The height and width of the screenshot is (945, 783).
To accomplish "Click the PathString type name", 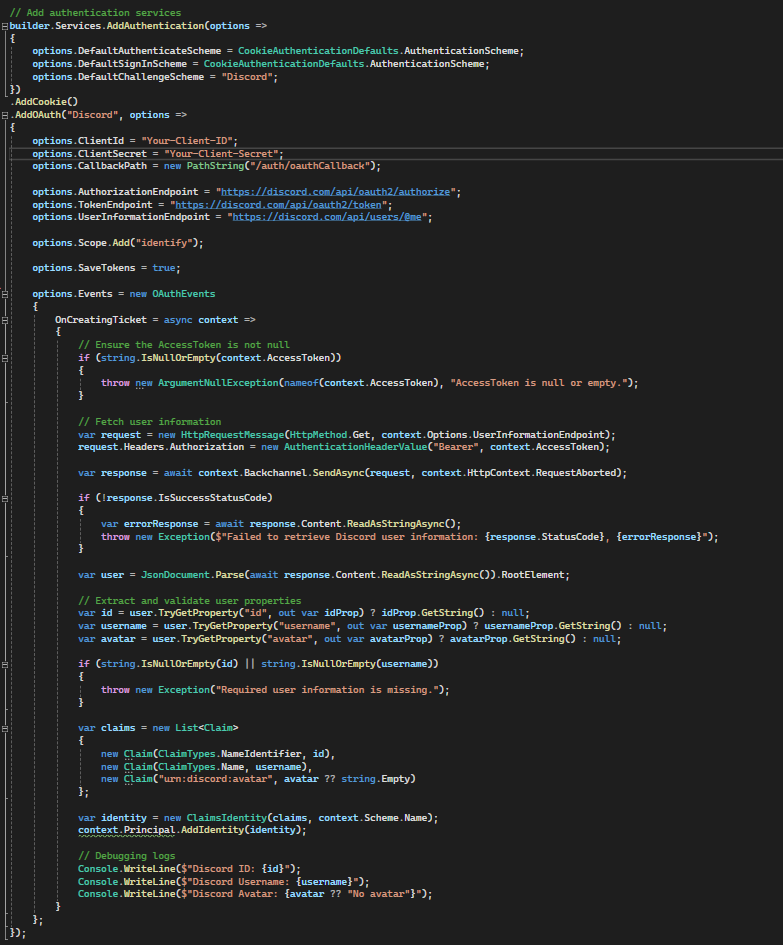I will 215,166.
